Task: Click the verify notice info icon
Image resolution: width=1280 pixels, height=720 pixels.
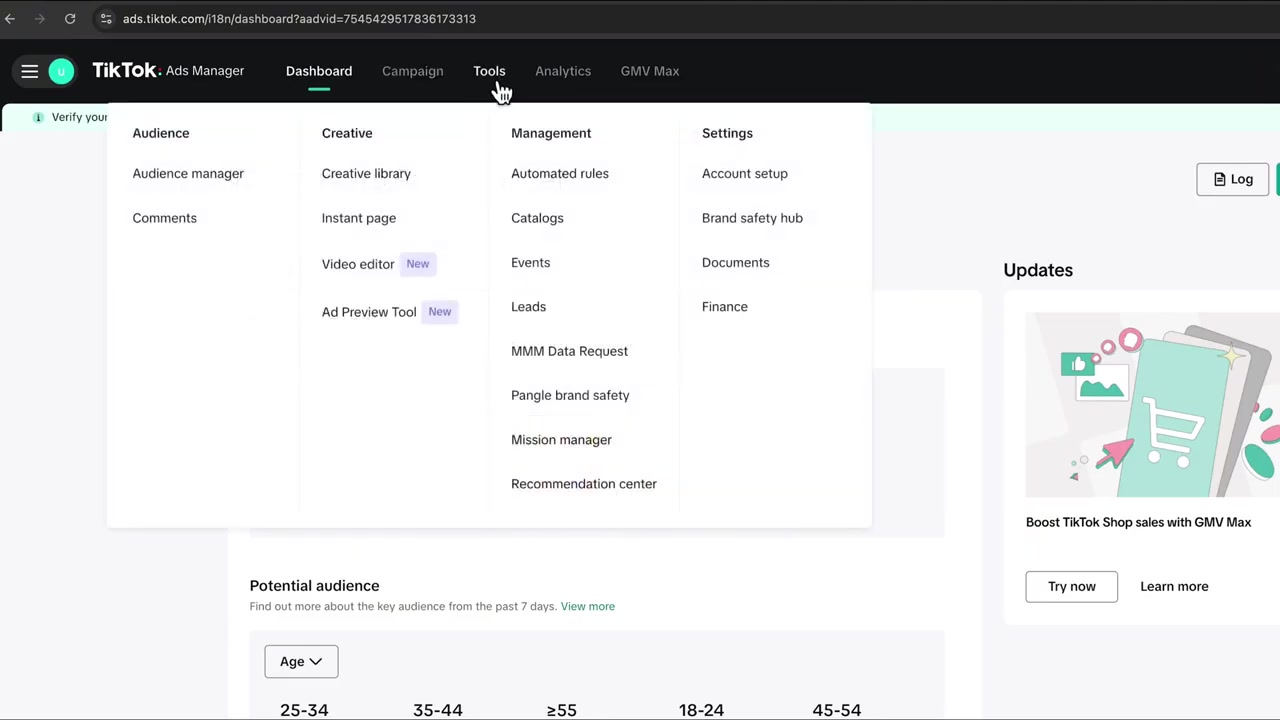Action: tap(38, 117)
